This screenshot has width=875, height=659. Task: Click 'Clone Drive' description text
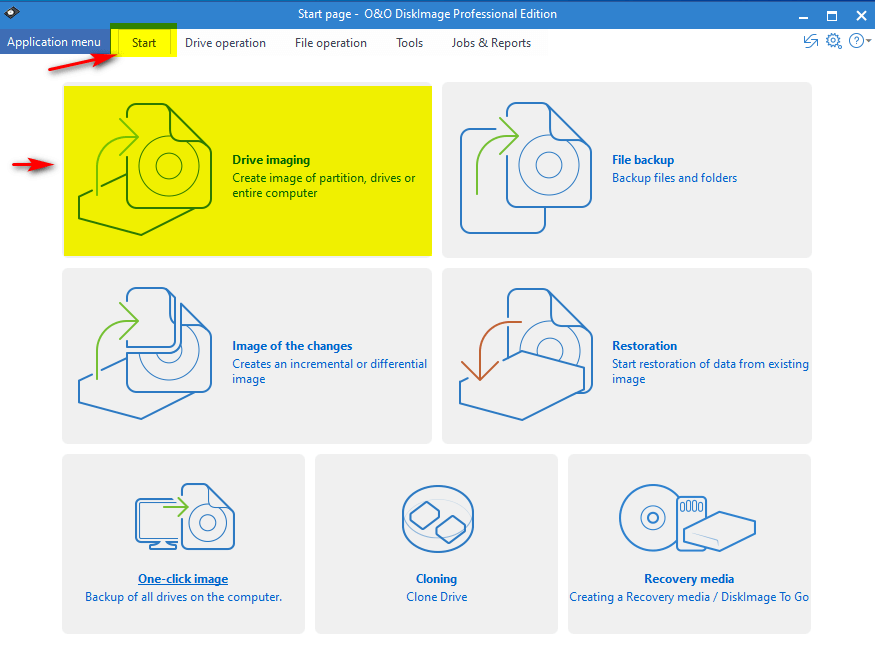[437, 597]
